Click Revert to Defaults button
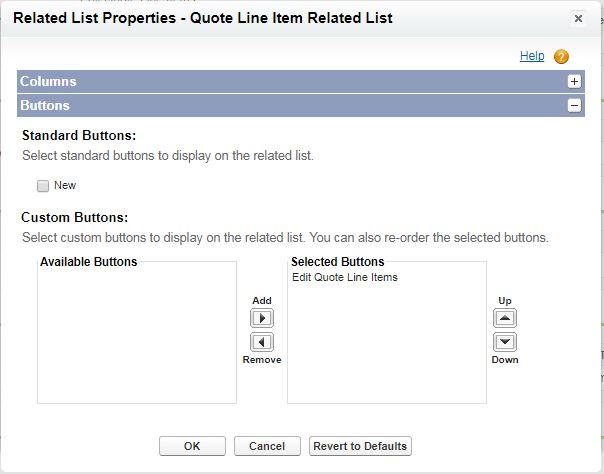604x474 pixels. tap(360, 446)
